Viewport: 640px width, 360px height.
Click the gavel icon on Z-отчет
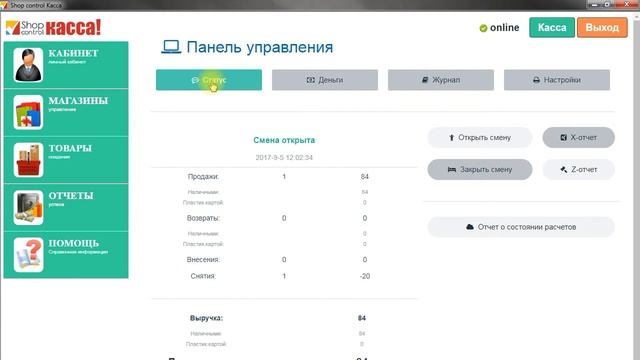point(564,169)
